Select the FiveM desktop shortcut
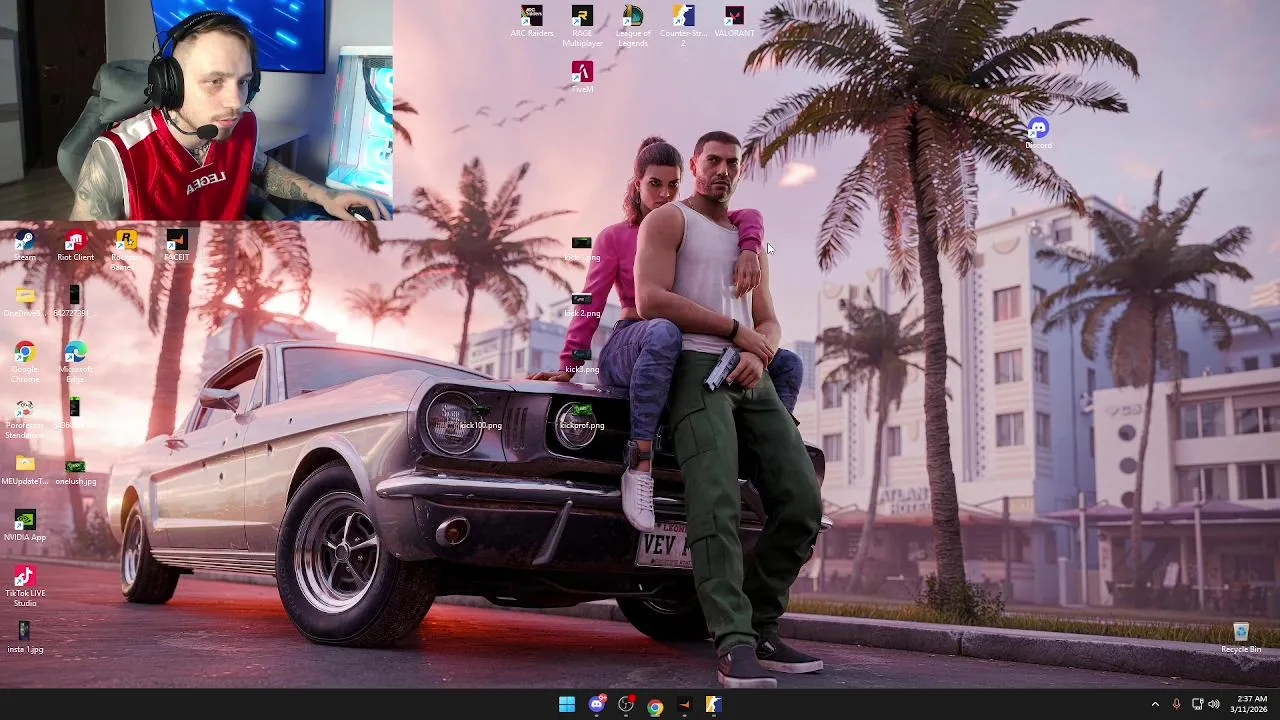 [582, 78]
